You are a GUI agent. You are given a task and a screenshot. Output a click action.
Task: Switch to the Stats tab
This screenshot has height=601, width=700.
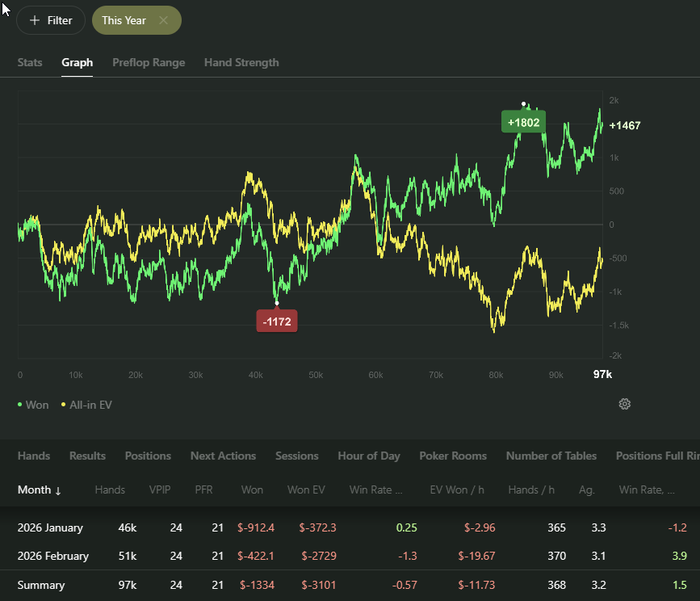coord(30,62)
